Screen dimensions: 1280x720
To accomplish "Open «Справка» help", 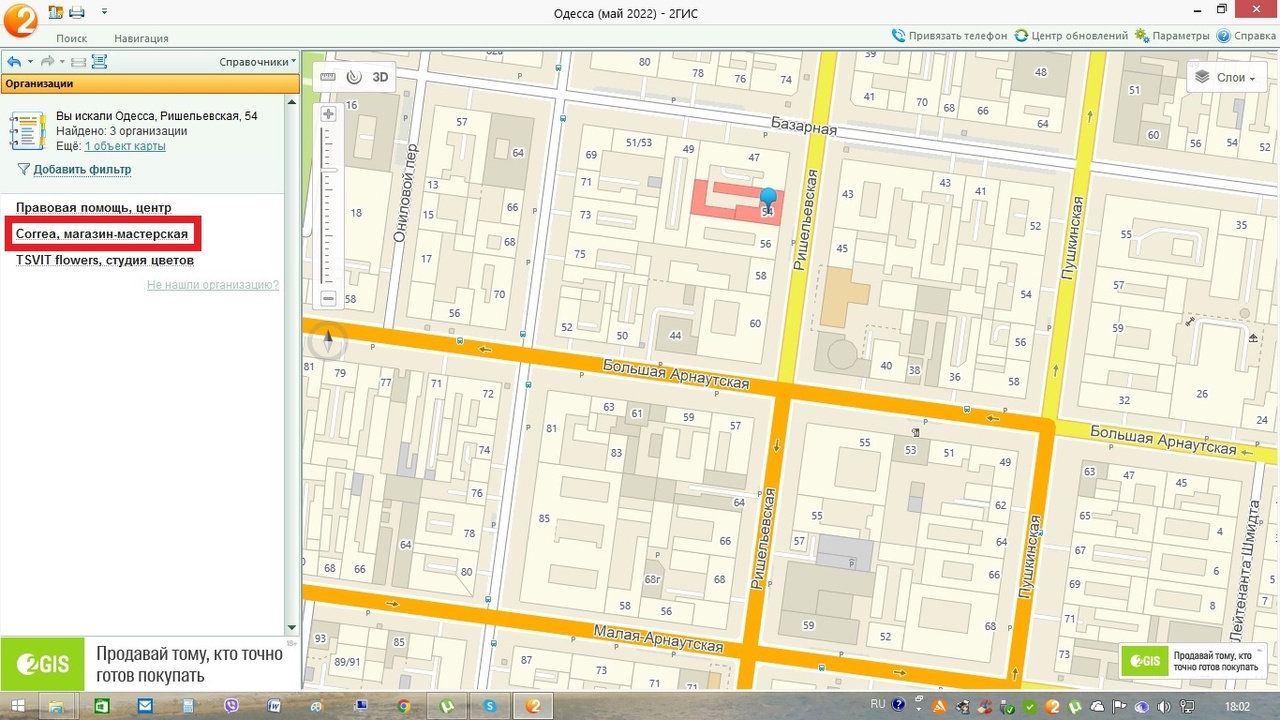I will [1246, 36].
